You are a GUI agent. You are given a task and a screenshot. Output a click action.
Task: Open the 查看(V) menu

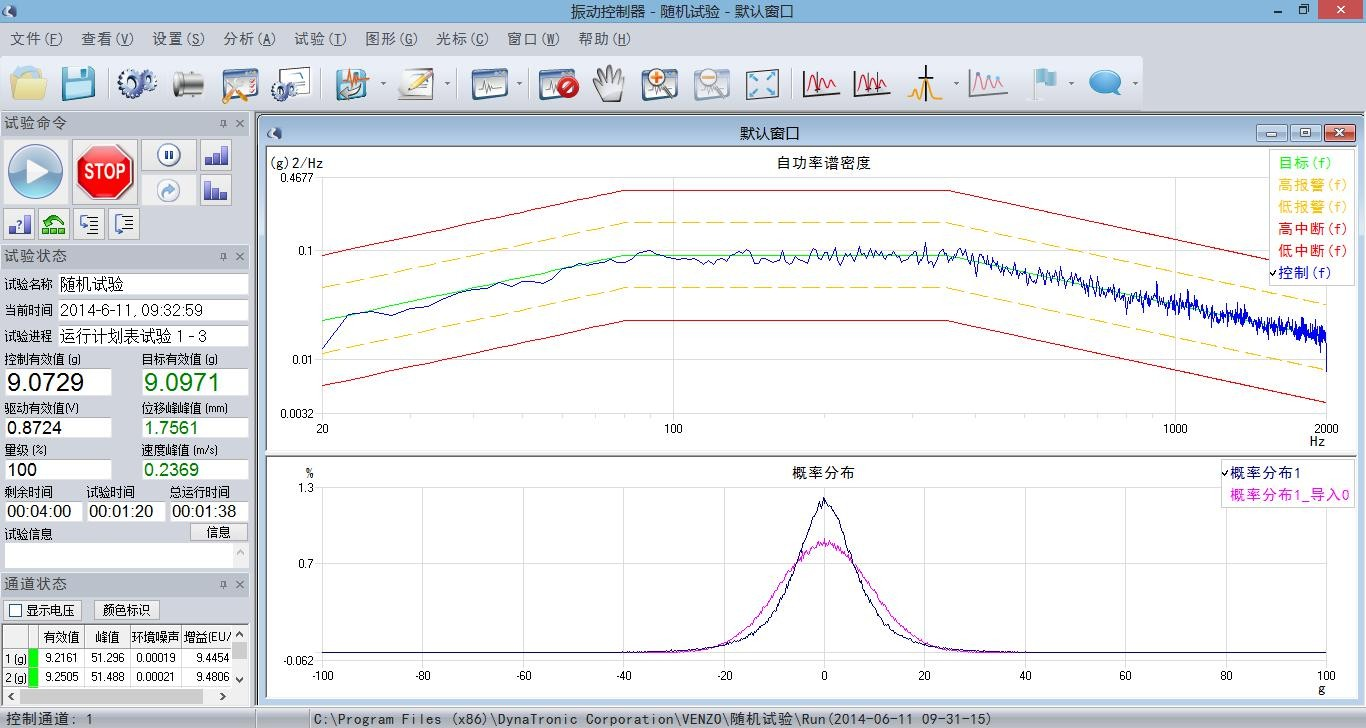coord(107,39)
